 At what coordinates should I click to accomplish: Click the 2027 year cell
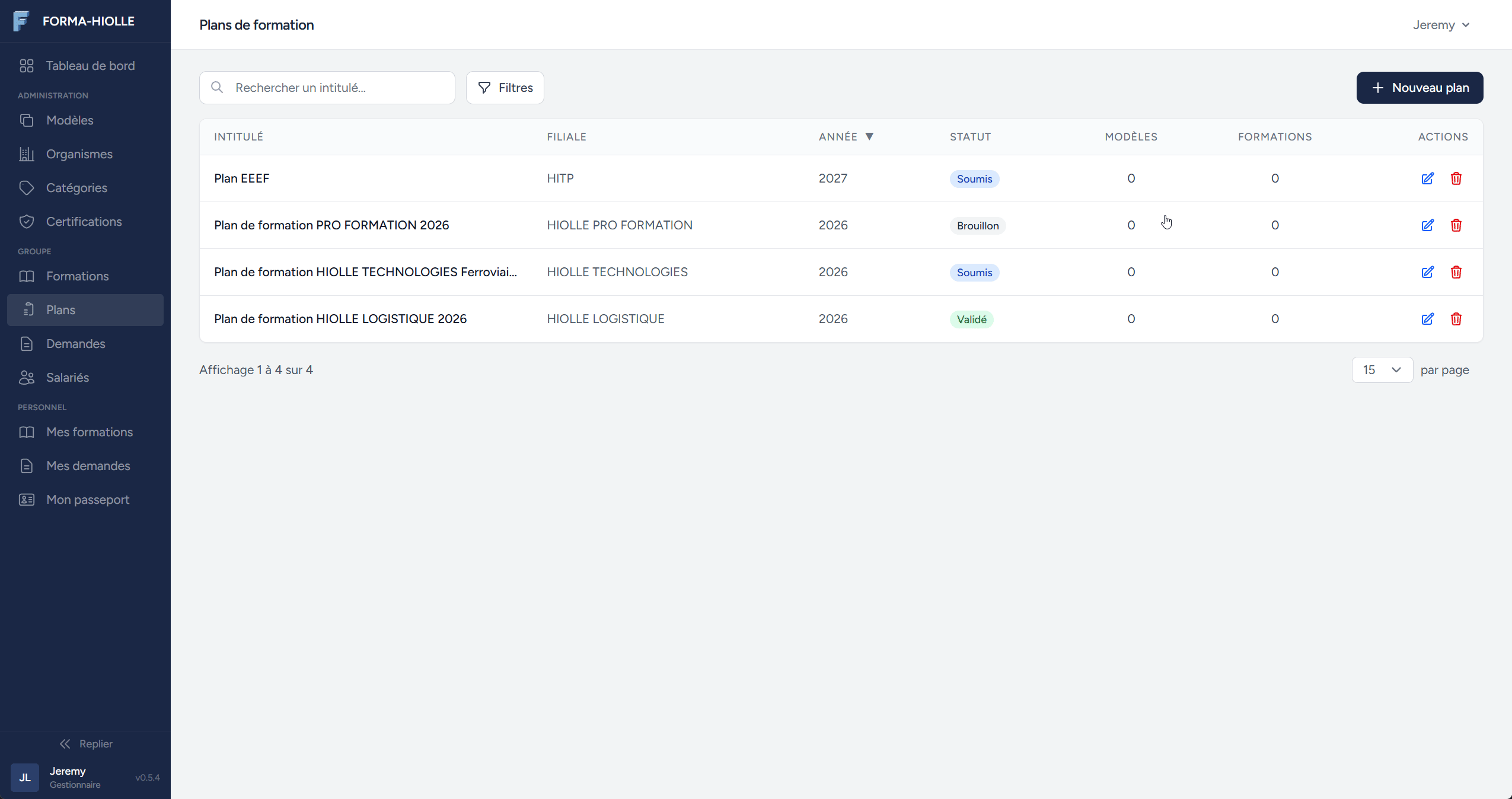(x=832, y=178)
